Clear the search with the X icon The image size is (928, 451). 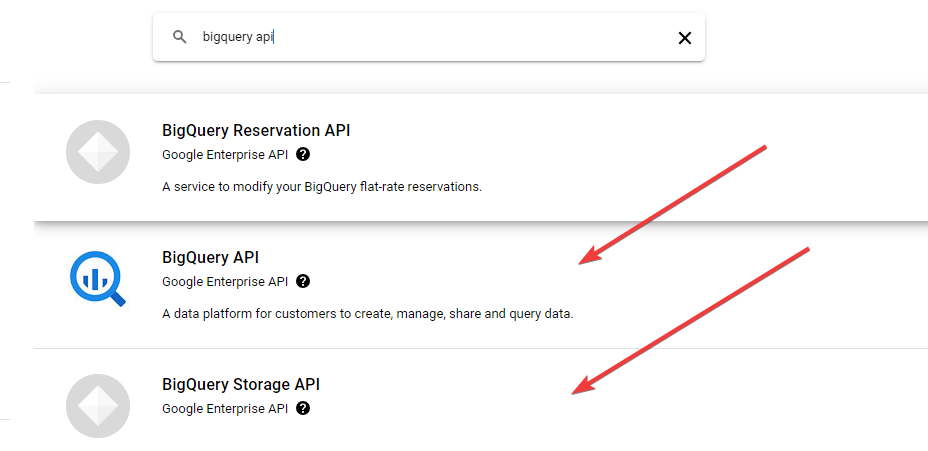[684, 38]
